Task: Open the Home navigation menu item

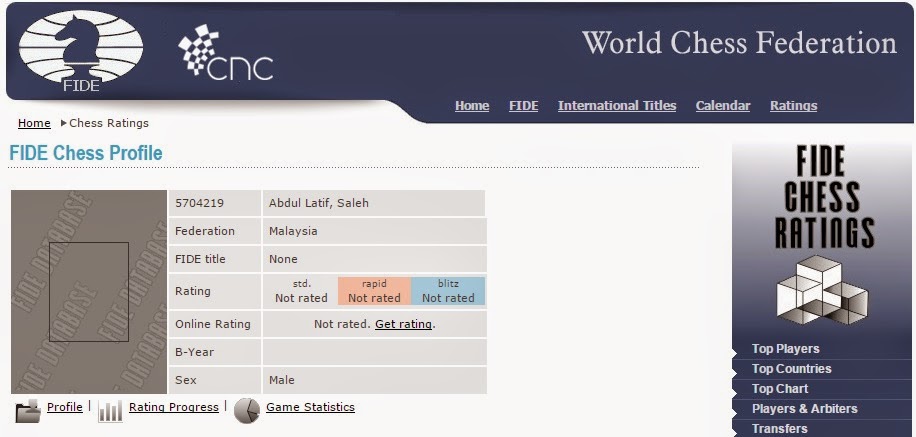Action: [x=472, y=106]
